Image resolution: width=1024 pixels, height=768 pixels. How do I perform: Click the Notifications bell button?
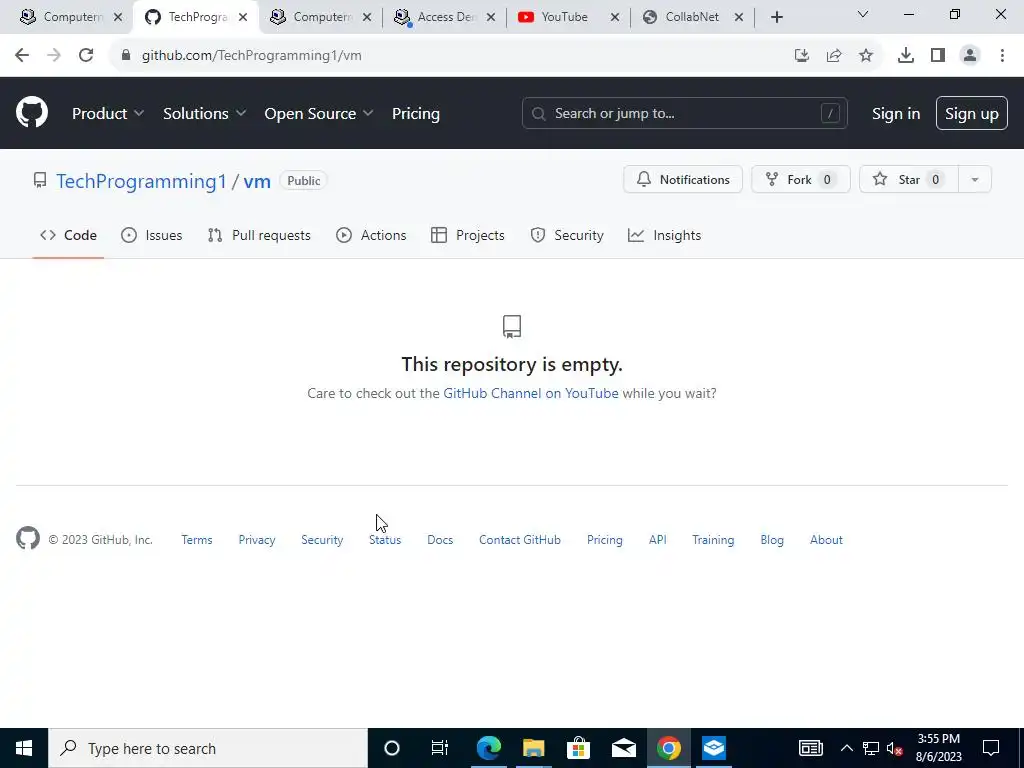(682, 180)
